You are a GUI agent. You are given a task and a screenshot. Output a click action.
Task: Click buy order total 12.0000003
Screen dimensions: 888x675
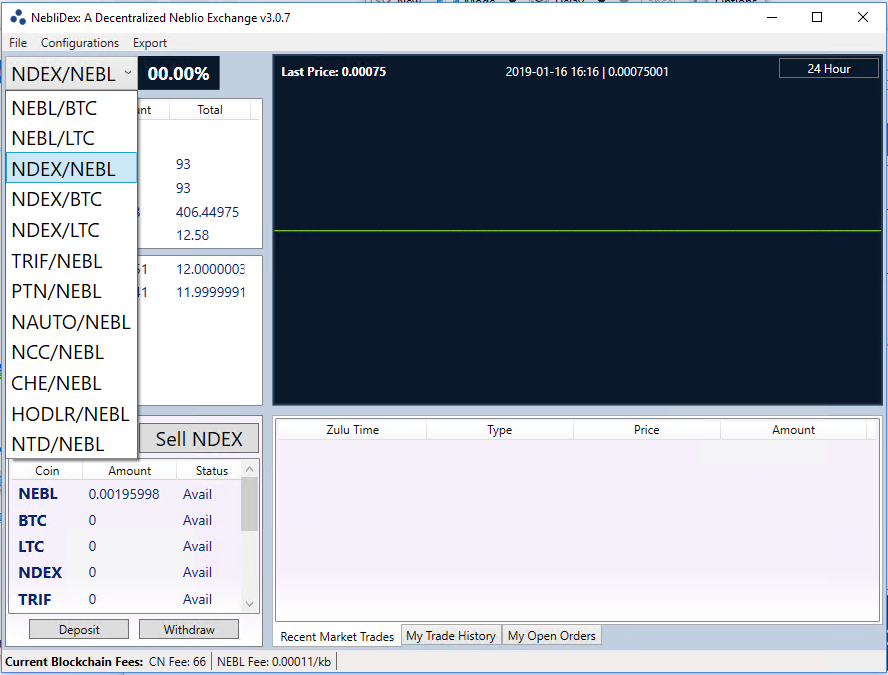coord(211,269)
